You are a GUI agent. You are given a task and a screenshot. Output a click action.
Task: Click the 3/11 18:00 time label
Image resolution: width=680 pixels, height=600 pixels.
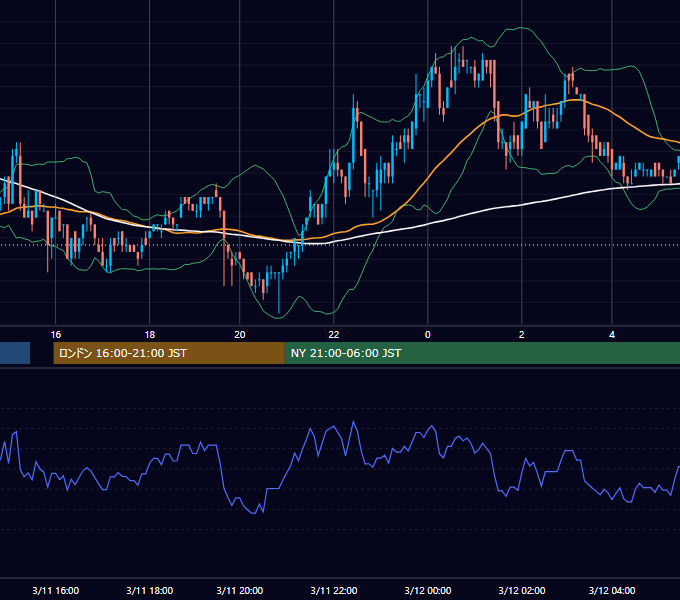click(x=150, y=590)
